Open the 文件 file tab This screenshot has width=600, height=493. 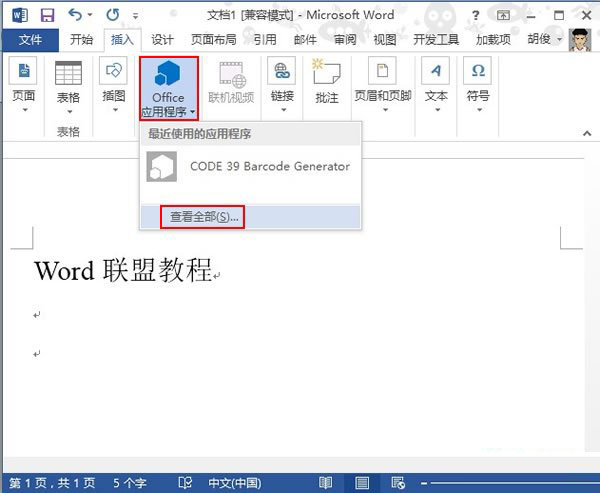[31, 39]
